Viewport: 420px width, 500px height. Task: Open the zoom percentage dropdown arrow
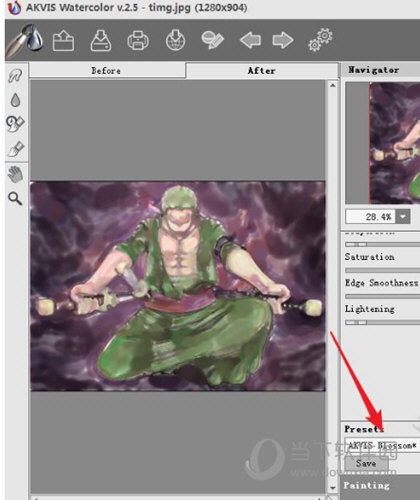click(x=403, y=217)
